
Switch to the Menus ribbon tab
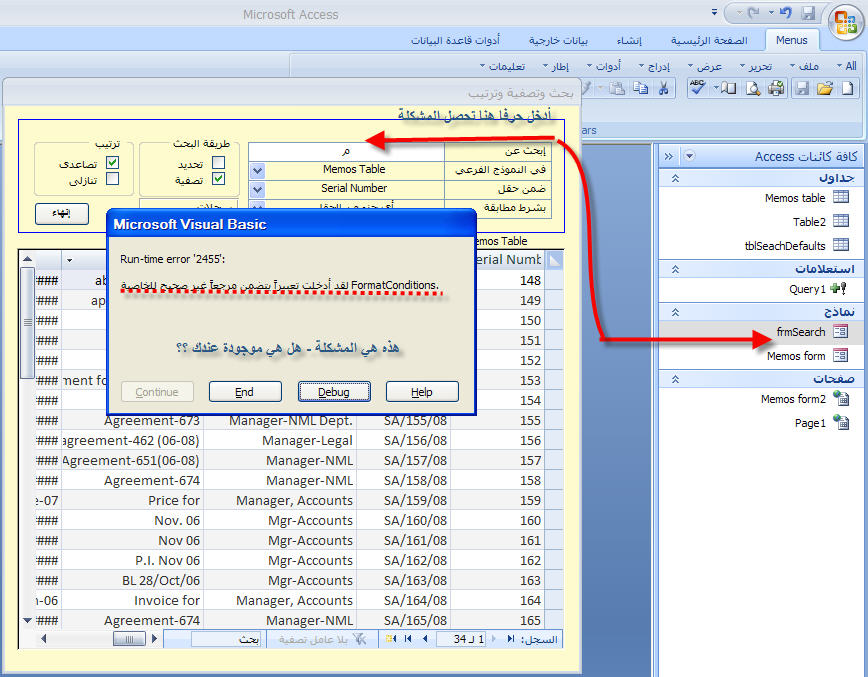coord(792,40)
